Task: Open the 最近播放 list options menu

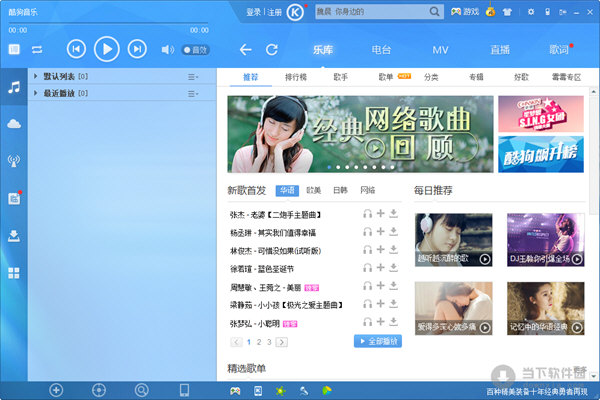Action: tap(193, 94)
